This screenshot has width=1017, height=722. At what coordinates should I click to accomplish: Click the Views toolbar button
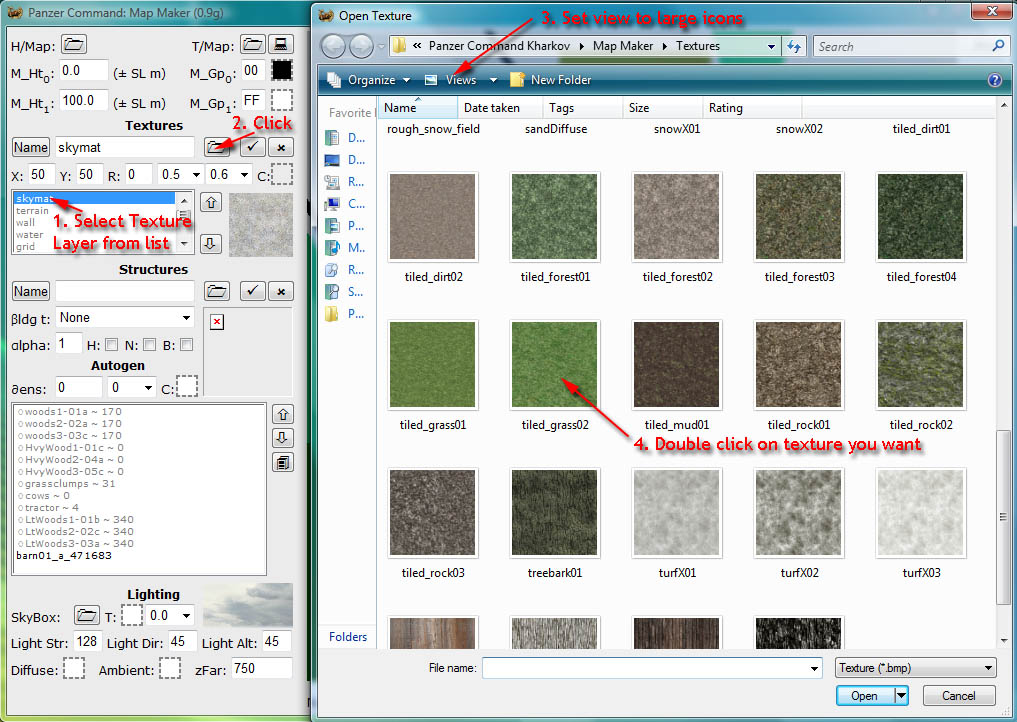tap(451, 80)
